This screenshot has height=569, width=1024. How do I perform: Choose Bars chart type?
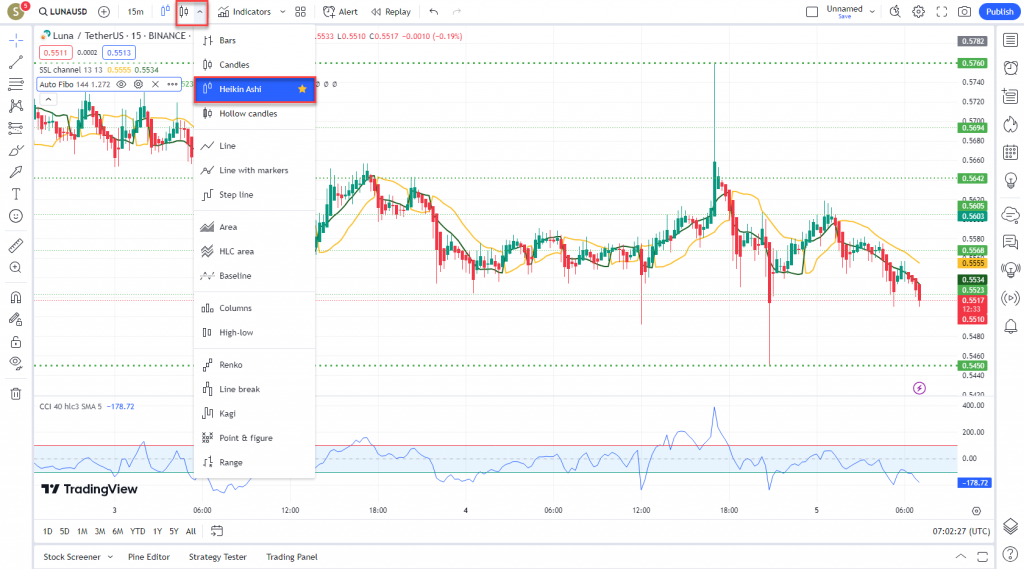pos(255,41)
